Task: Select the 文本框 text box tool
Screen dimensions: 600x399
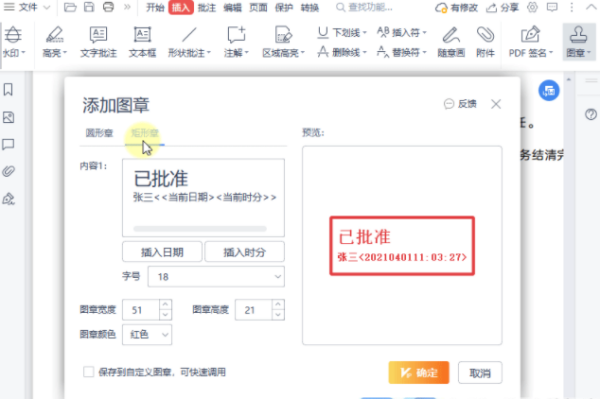Action: pyautogui.click(x=142, y=42)
